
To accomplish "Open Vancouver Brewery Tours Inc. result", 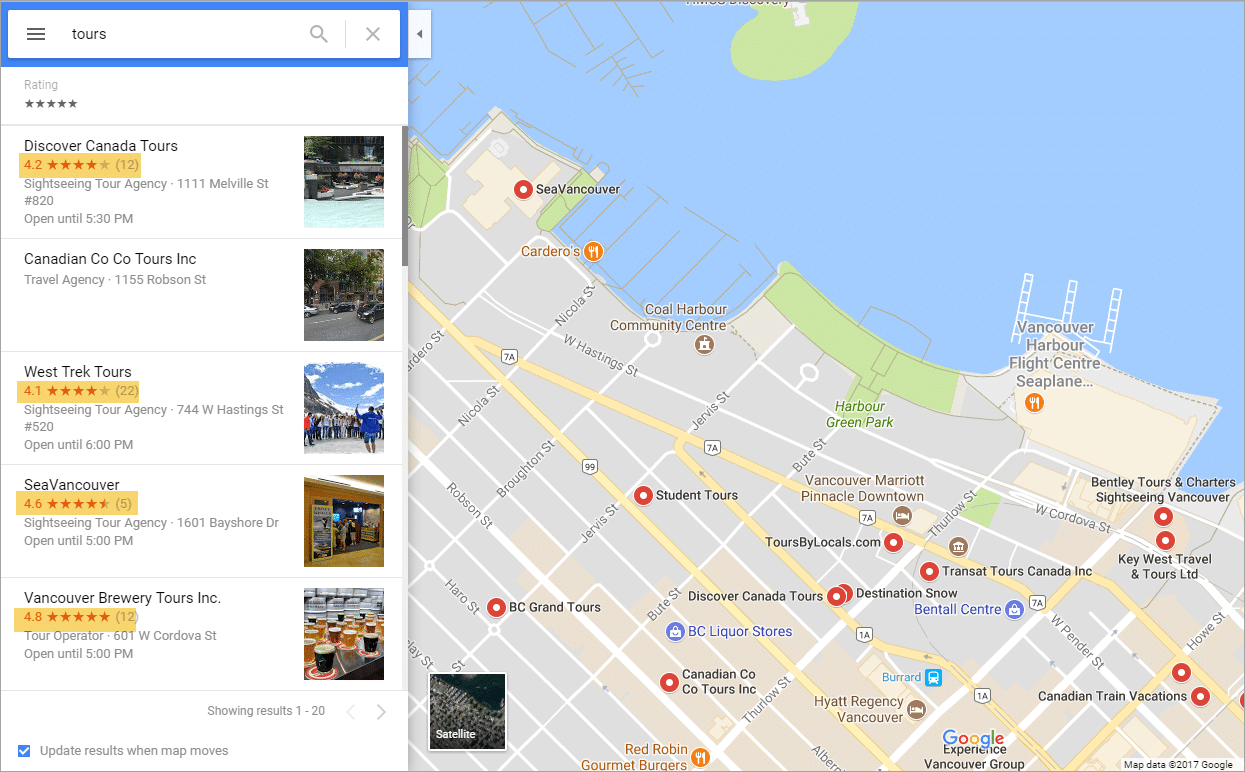I will pyautogui.click(x=201, y=634).
